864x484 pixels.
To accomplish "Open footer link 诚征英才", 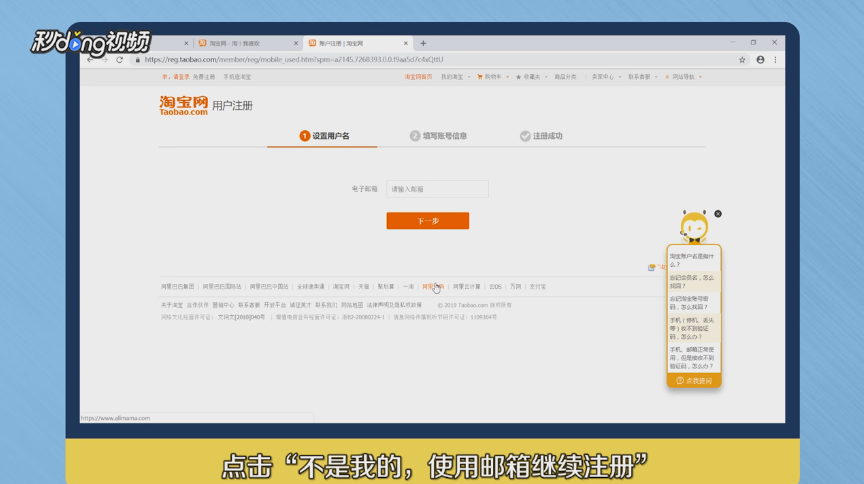I will click(300, 305).
